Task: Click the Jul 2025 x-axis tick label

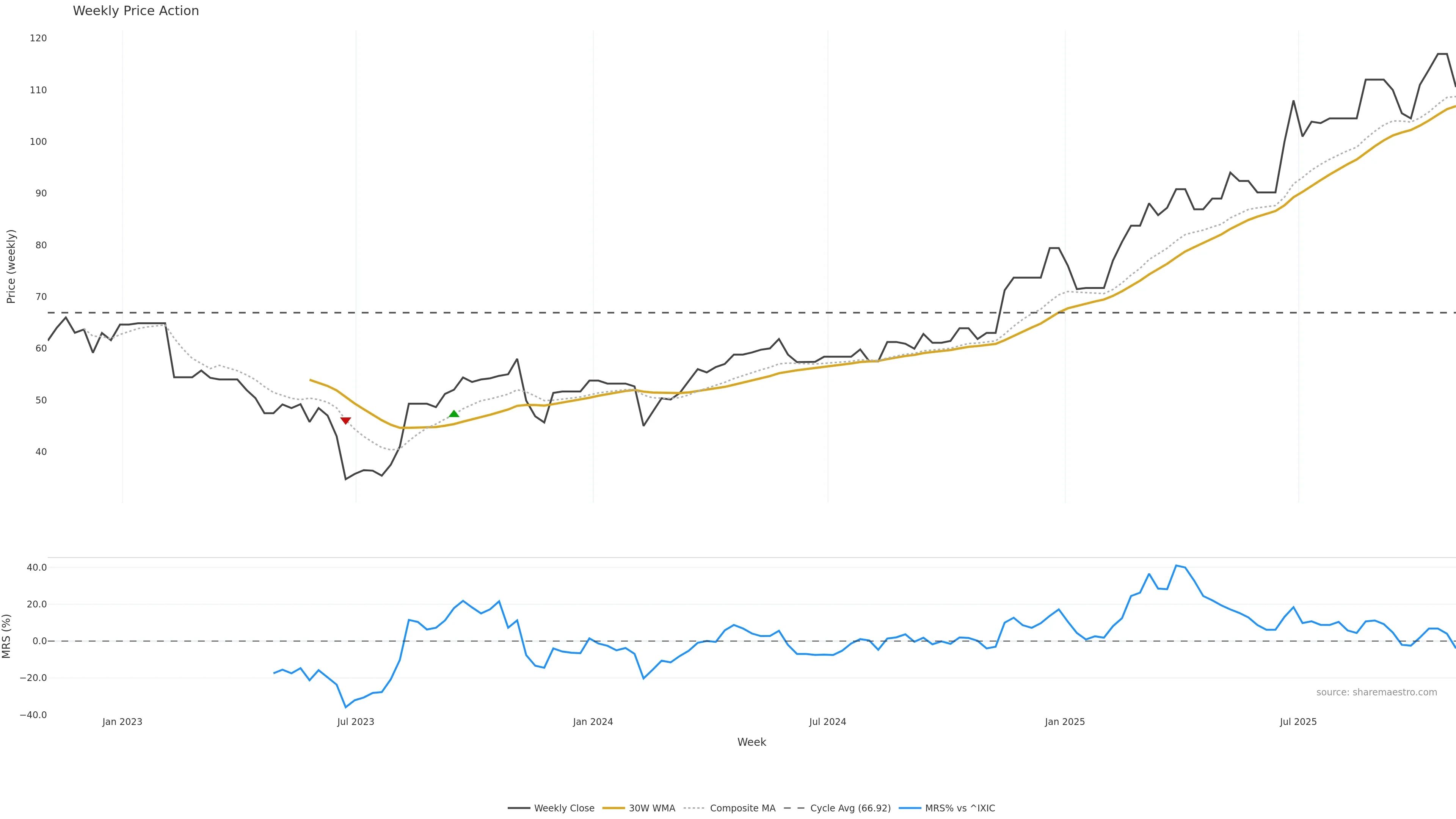Action: [1298, 722]
